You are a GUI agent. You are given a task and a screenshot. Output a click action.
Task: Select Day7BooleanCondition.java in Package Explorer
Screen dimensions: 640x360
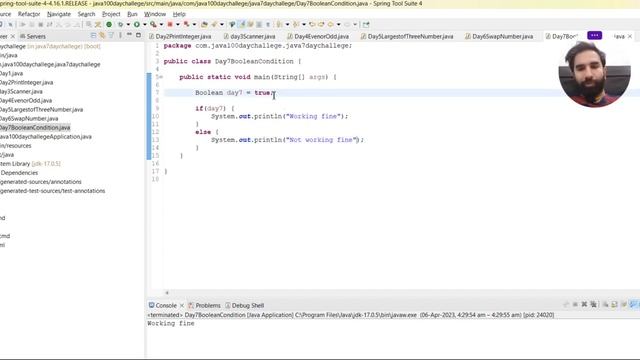[x=35, y=127]
